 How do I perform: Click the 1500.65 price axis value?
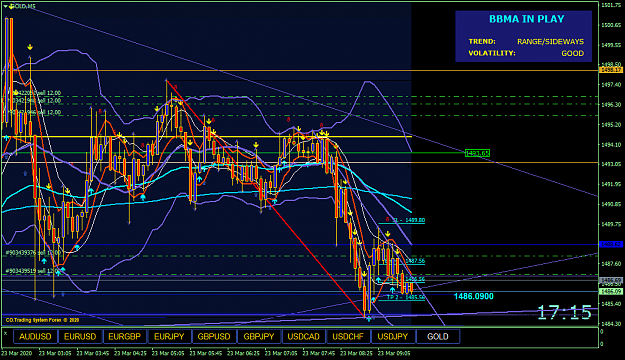611,25
